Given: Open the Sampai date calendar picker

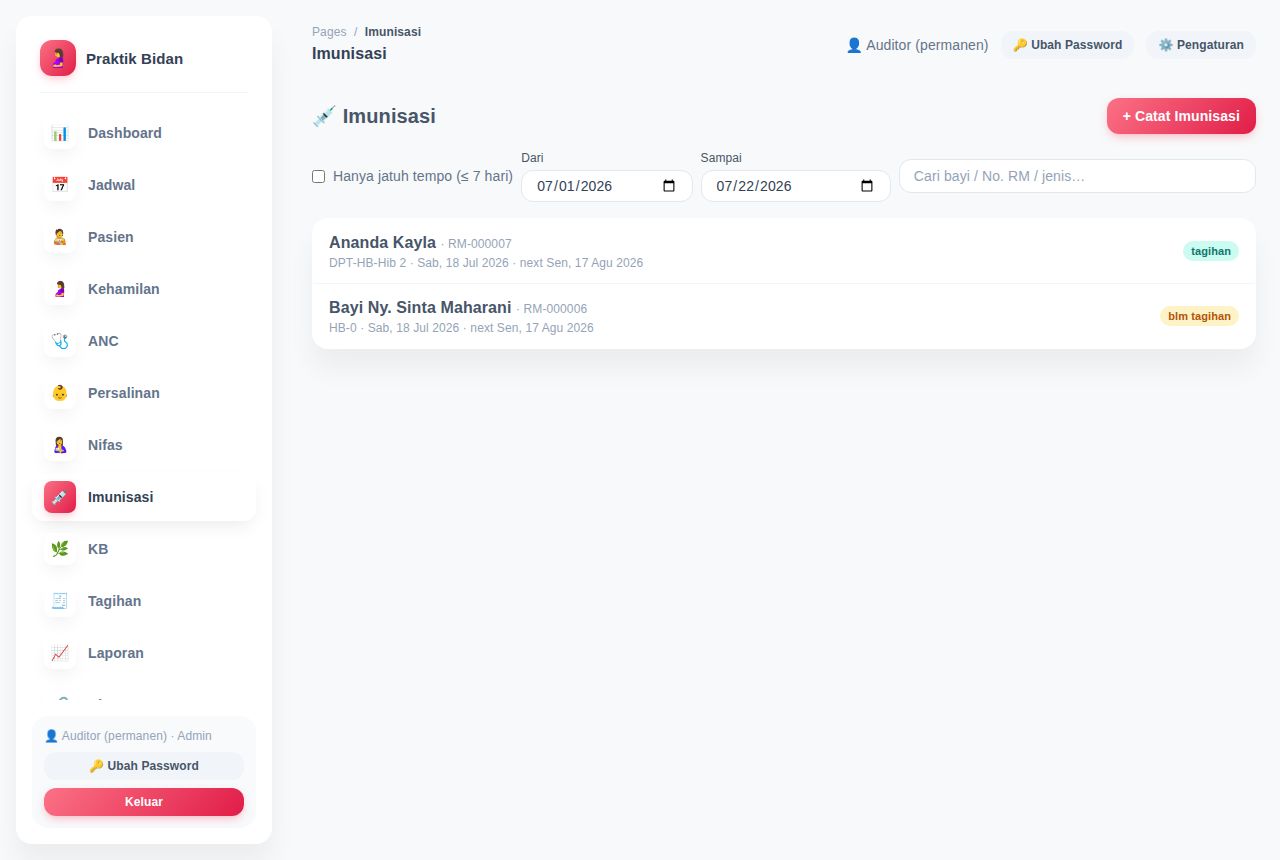Looking at the screenshot, I should point(867,186).
